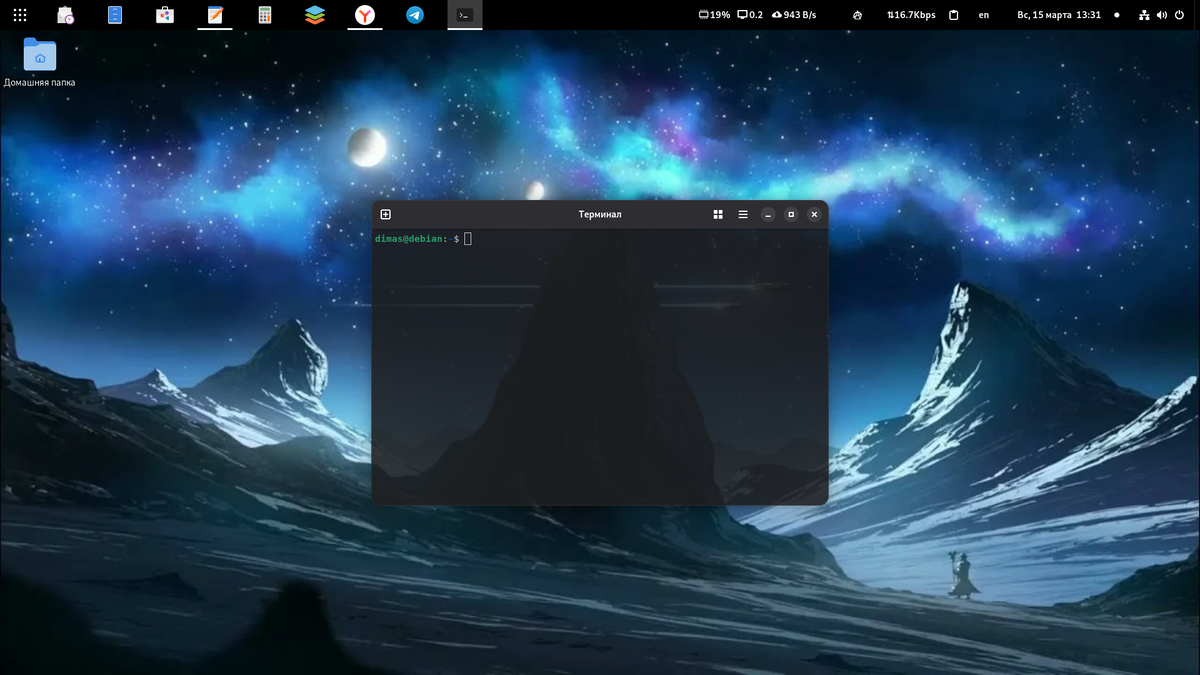Select the terminal icon in the top panel
The image size is (1200, 675).
click(465, 15)
